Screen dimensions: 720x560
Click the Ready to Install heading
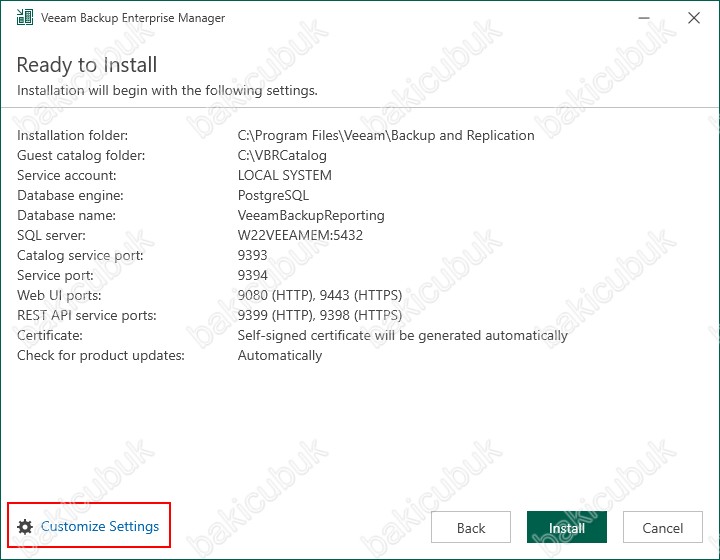pyautogui.click(x=87, y=65)
